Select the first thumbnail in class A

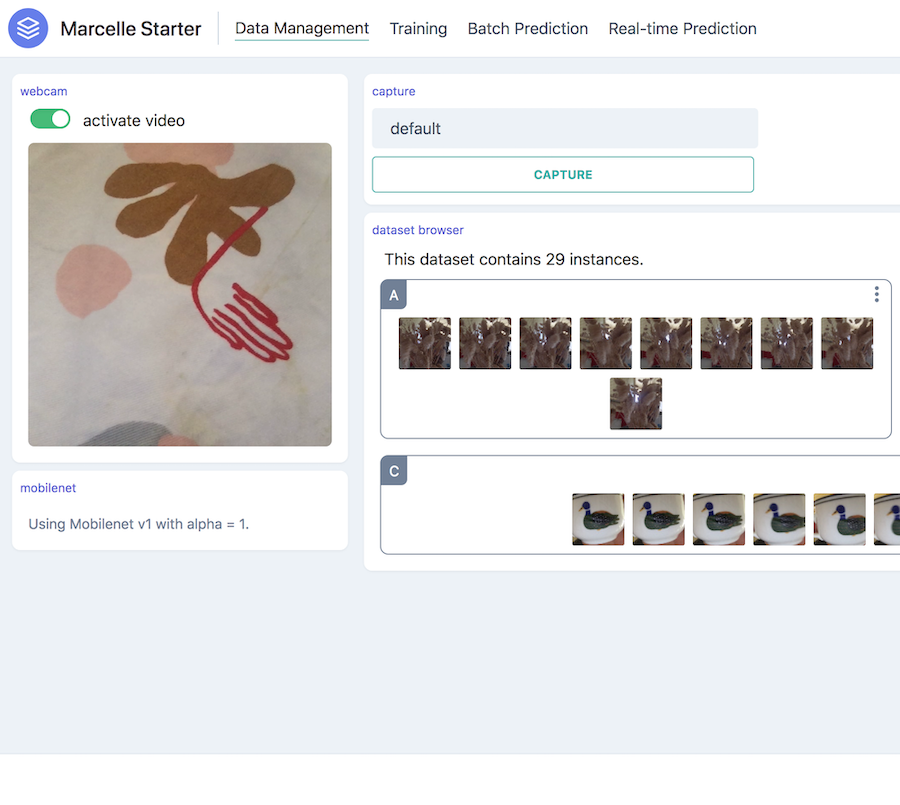click(425, 343)
